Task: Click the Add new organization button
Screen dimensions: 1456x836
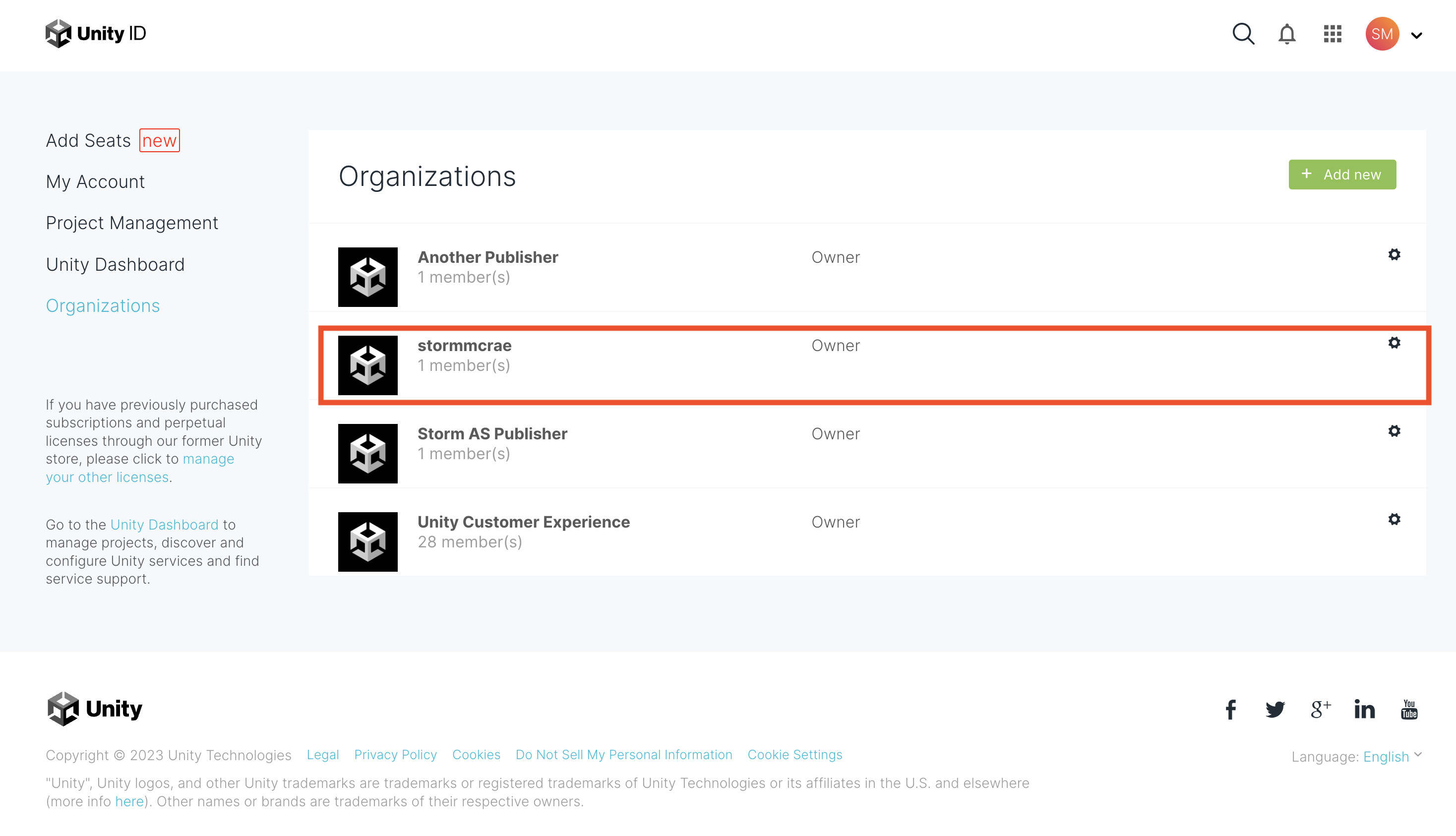Action: (1342, 175)
